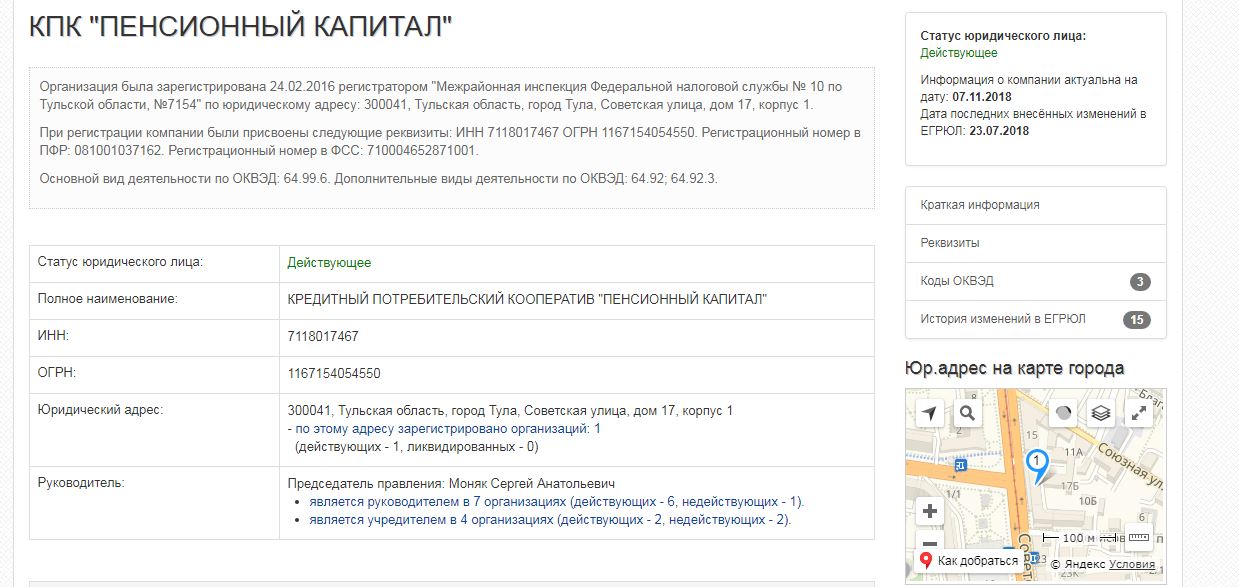
Task: Toggle the map traffic indicator button
Action: click(1064, 413)
